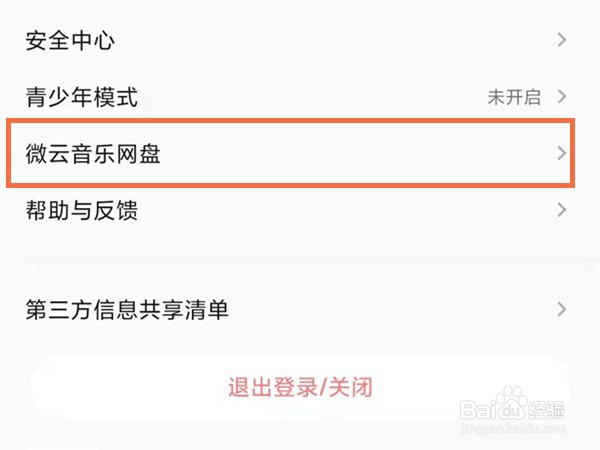This screenshot has height=450, width=600.
Task: Tap chevron arrow beside 微云音乐网盘
Action: tap(561, 153)
